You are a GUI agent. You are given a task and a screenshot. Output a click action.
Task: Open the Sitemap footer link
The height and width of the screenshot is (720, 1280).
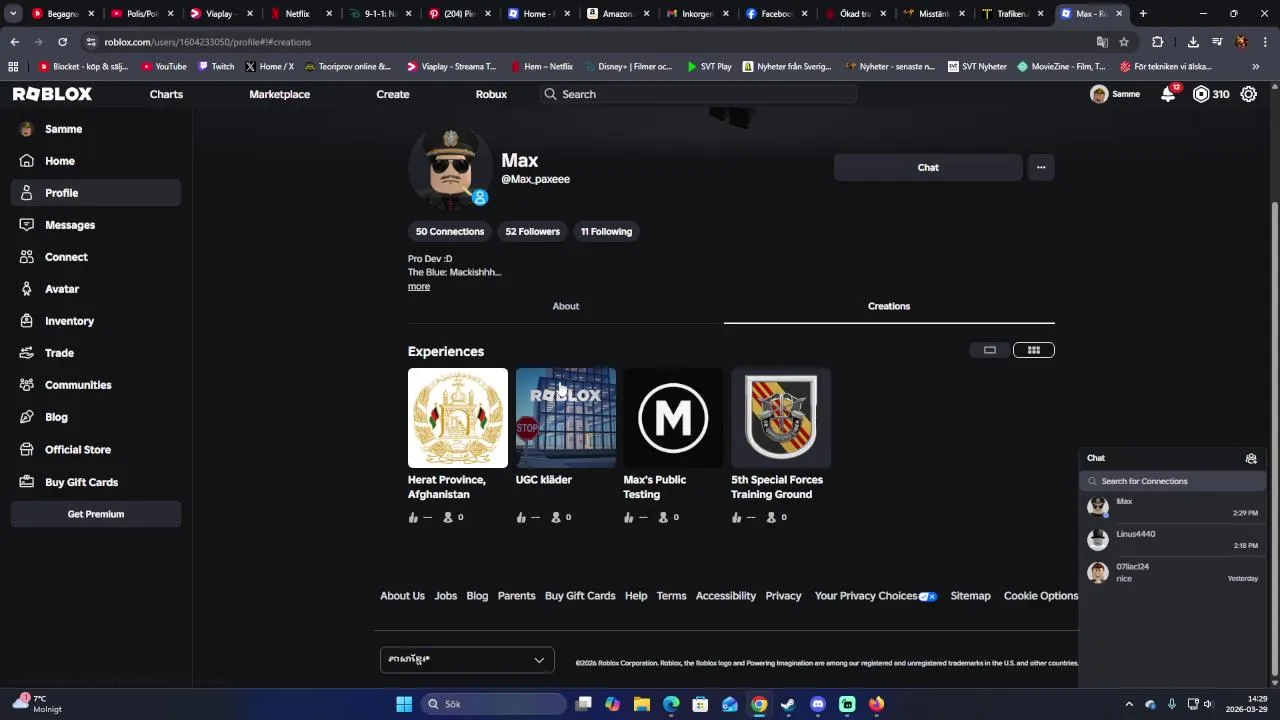[x=970, y=596]
